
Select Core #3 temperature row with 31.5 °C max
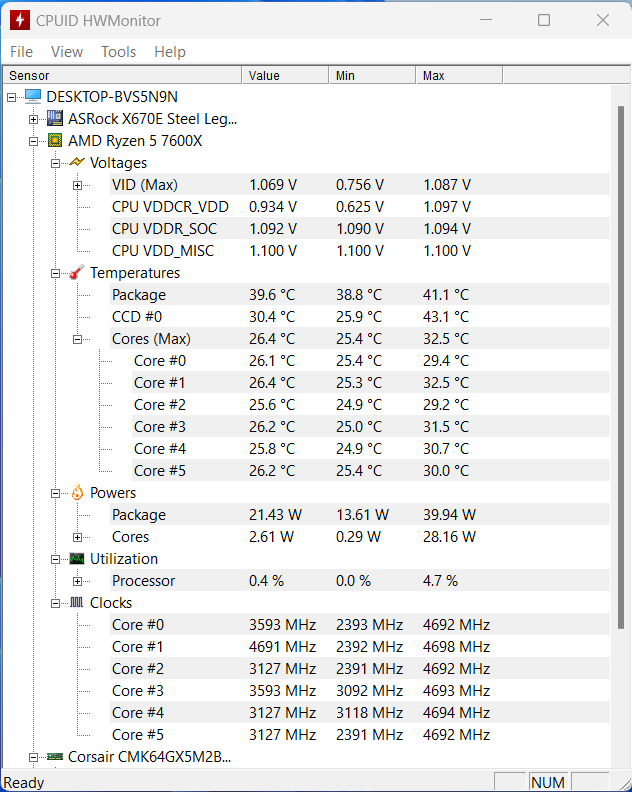(x=371, y=427)
